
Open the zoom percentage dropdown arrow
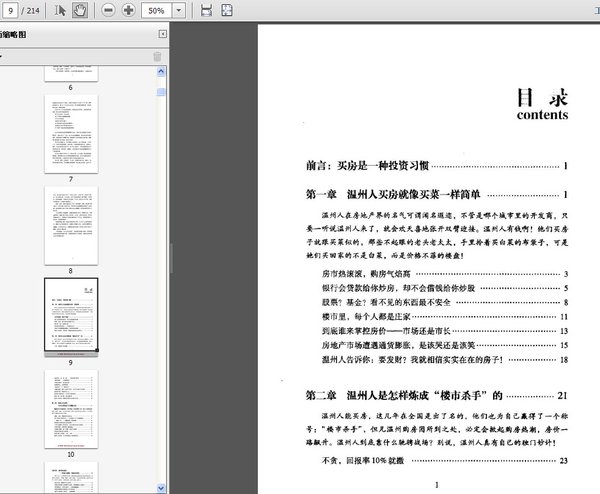(x=179, y=10)
